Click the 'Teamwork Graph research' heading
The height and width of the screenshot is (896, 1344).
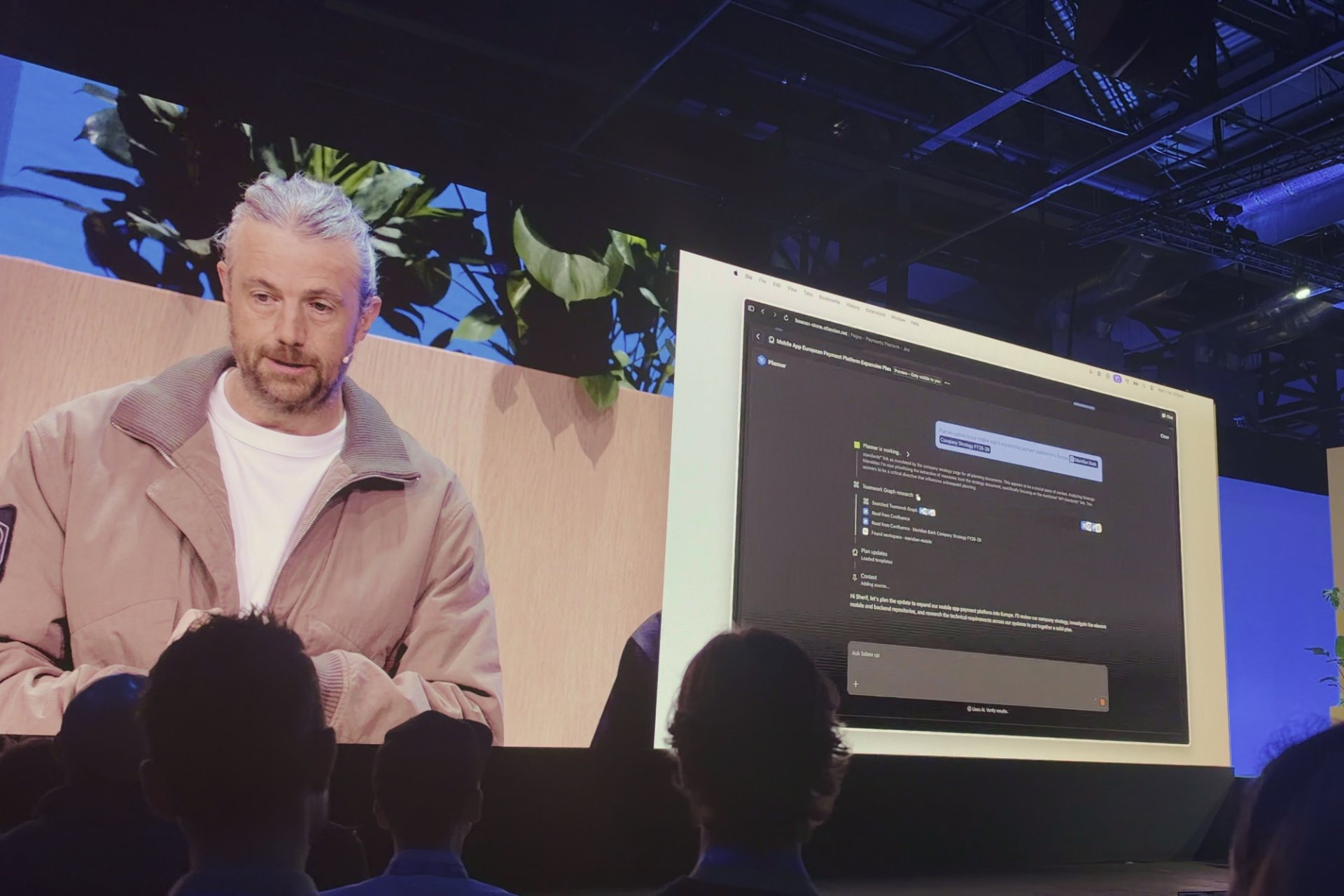(x=888, y=489)
